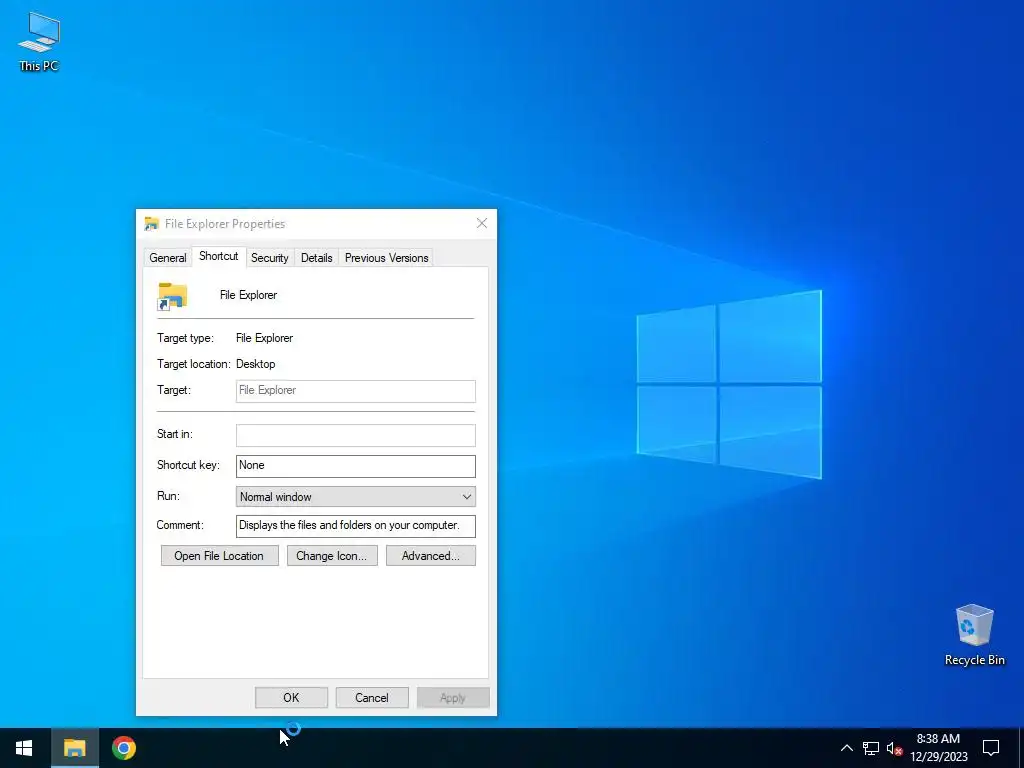This screenshot has height=768, width=1024.
Task: Click the Start in input field
Action: [x=355, y=435]
